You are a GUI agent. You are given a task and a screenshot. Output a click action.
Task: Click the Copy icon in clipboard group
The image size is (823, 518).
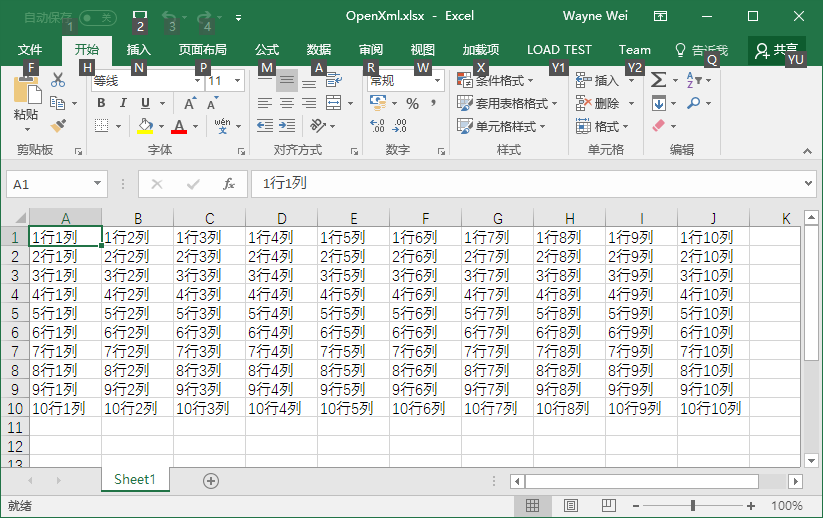(x=58, y=103)
